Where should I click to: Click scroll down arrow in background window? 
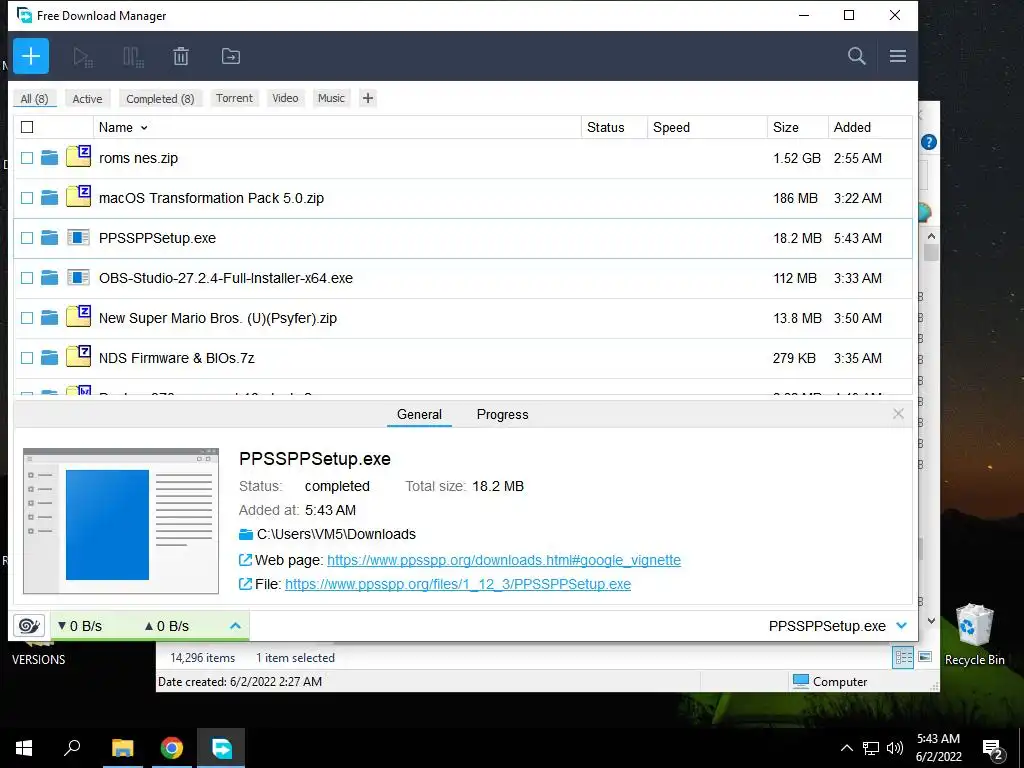pos(931,621)
